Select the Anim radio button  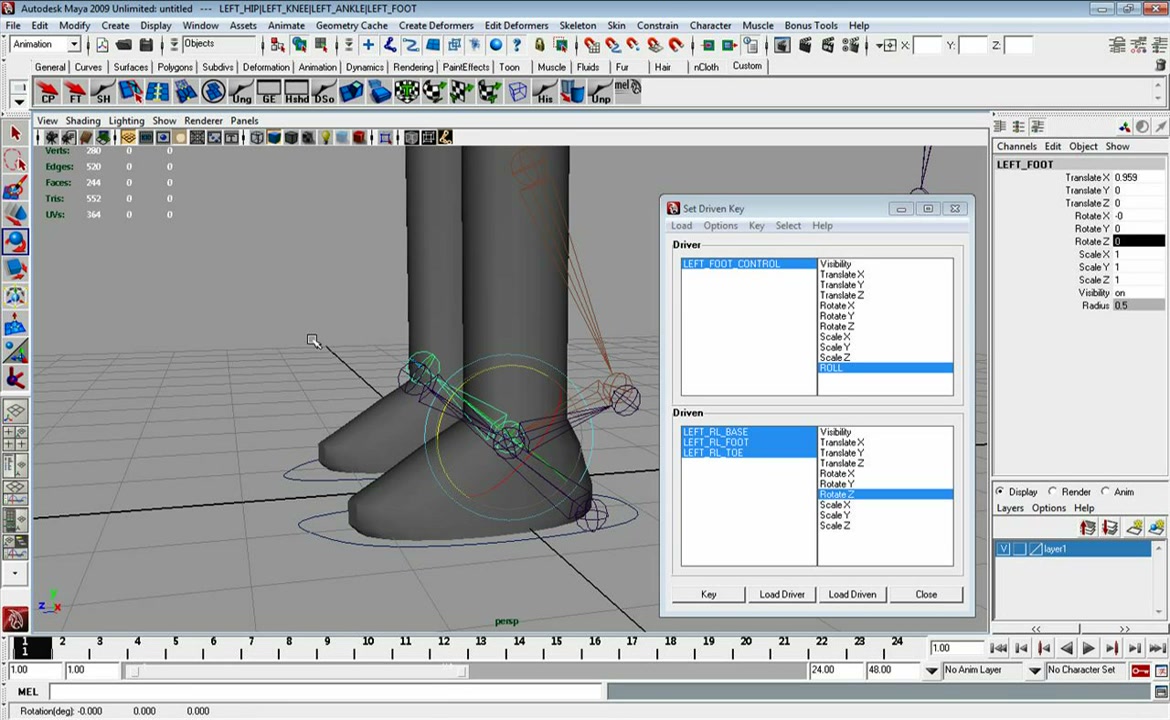tap(1105, 492)
